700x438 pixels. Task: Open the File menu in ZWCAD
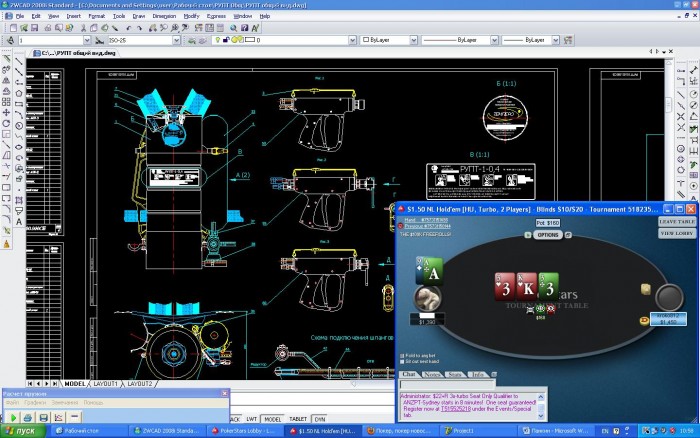click(20, 16)
